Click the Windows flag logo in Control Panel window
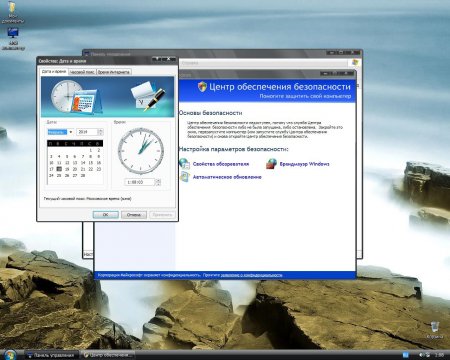 coord(355,63)
